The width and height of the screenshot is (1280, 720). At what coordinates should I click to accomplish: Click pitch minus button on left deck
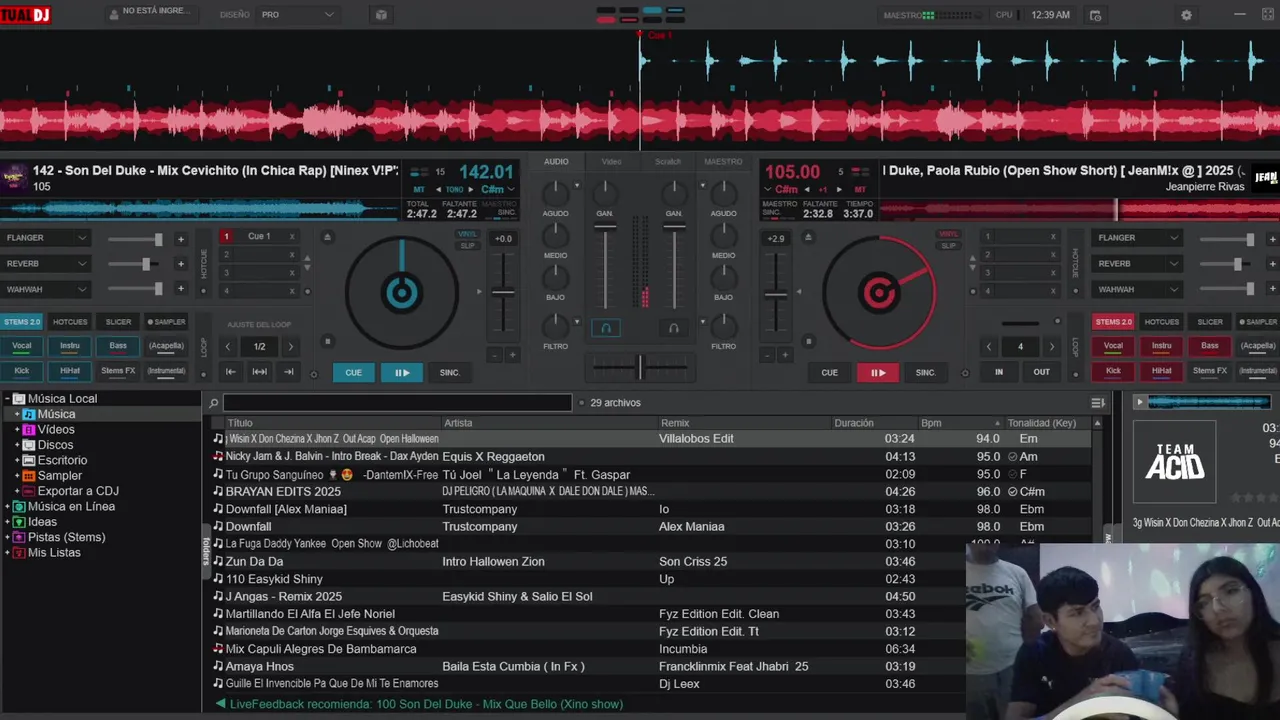tap(494, 355)
